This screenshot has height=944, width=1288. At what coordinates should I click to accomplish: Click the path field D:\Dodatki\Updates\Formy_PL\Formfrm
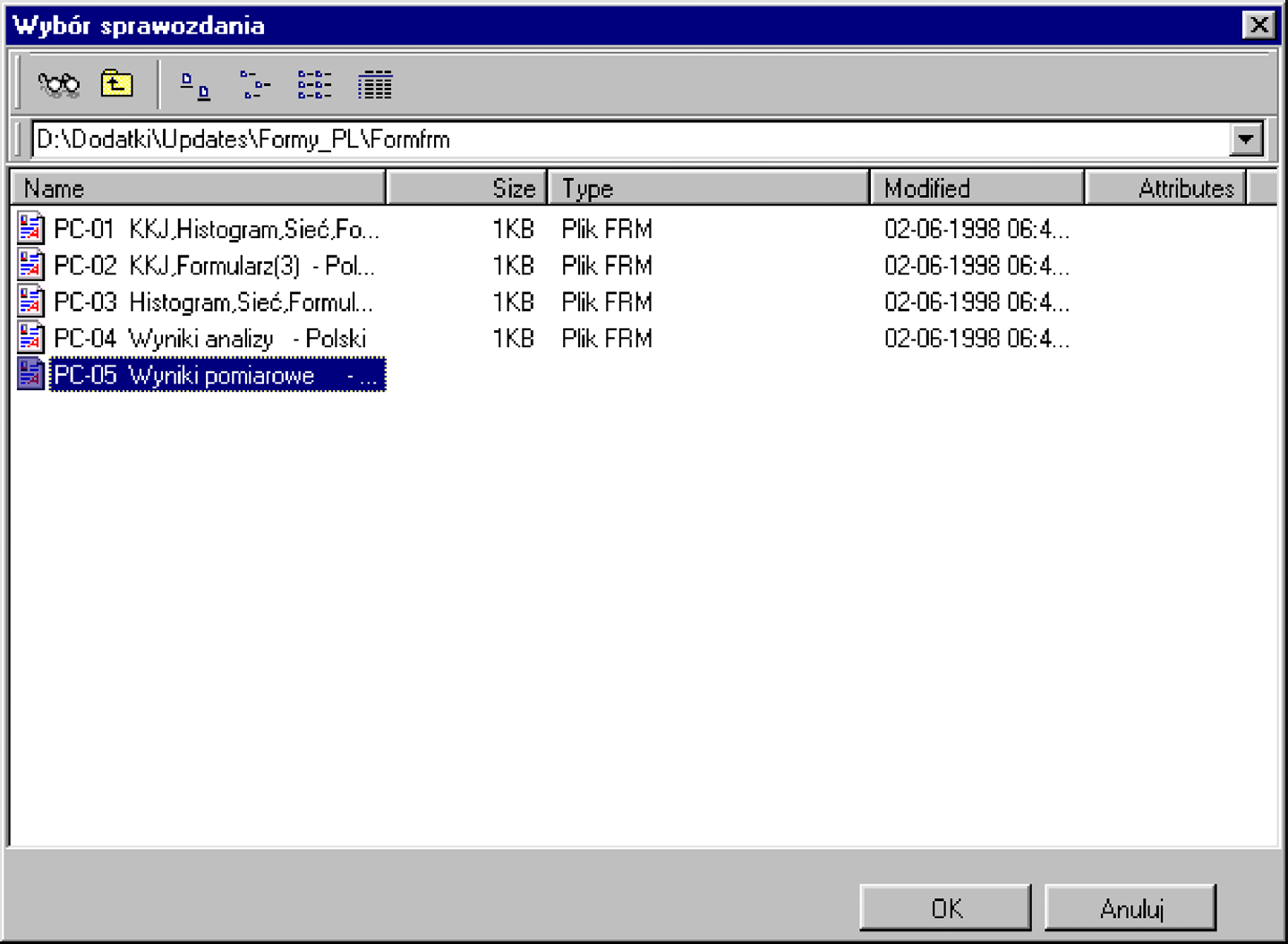point(631,140)
